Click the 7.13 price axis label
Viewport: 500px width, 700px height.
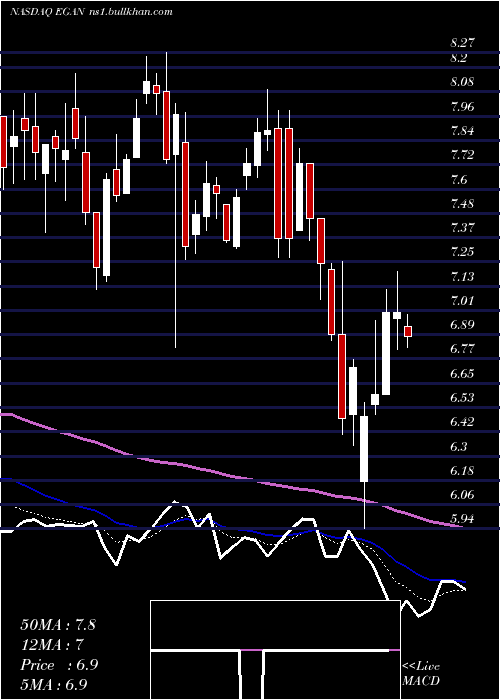pyautogui.click(x=462, y=277)
